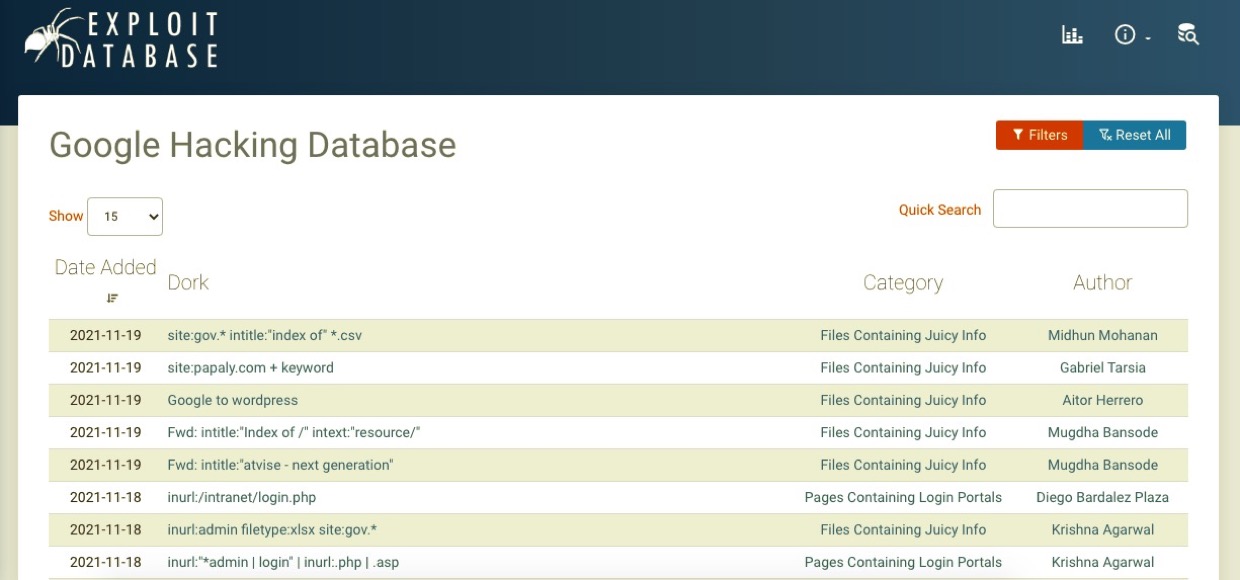Open Krishna Agarwal in the .asp row

click(1102, 562)
